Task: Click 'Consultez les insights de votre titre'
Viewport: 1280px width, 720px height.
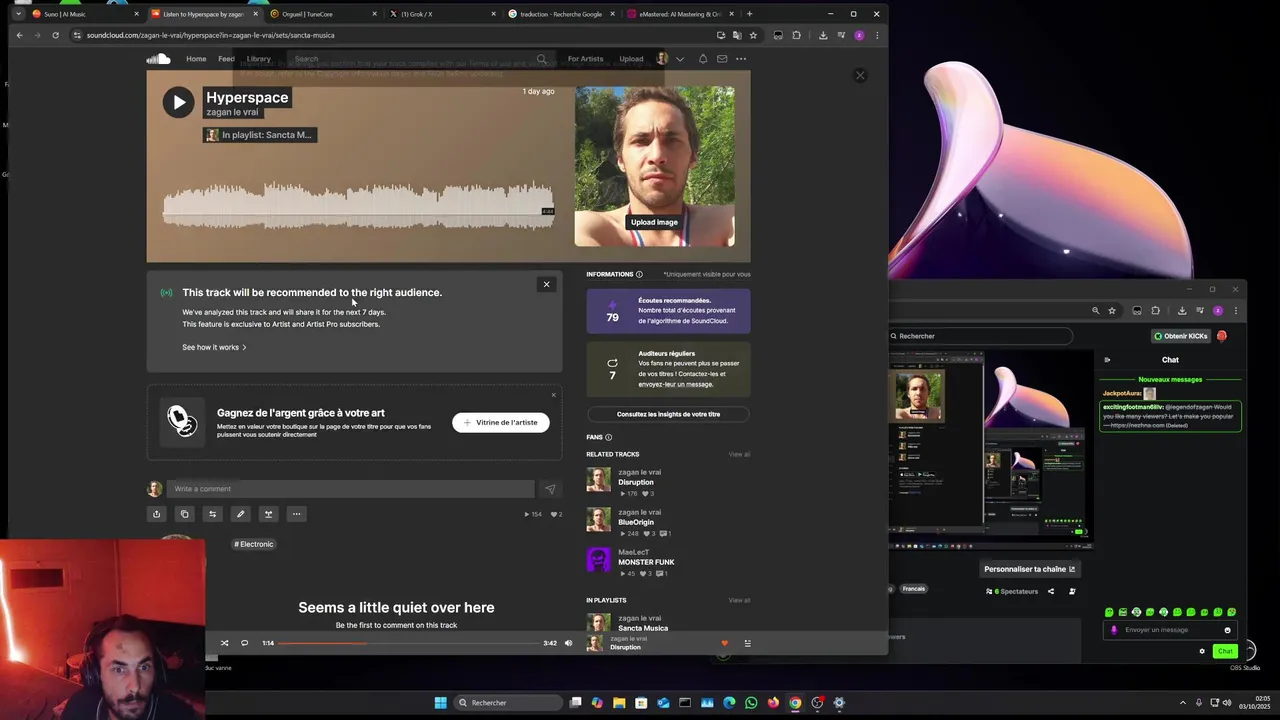Action: click(668, 414)
